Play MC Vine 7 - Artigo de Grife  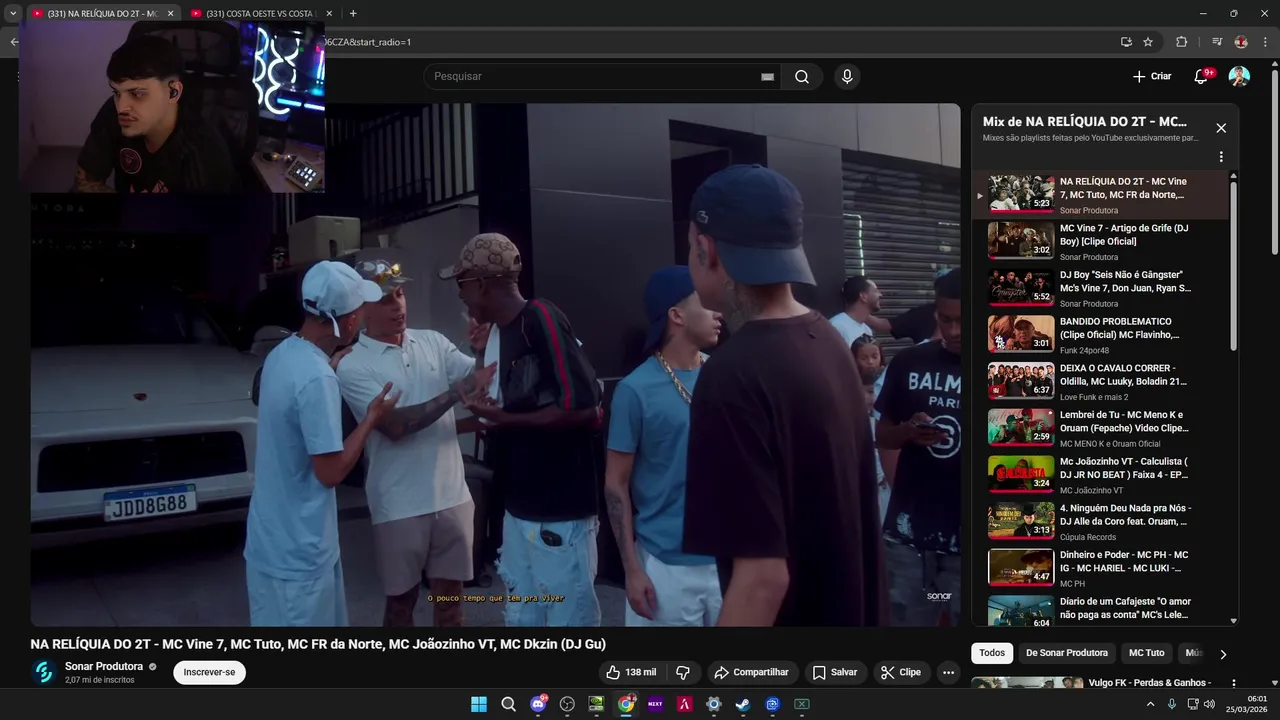(x=1100, y=241)
